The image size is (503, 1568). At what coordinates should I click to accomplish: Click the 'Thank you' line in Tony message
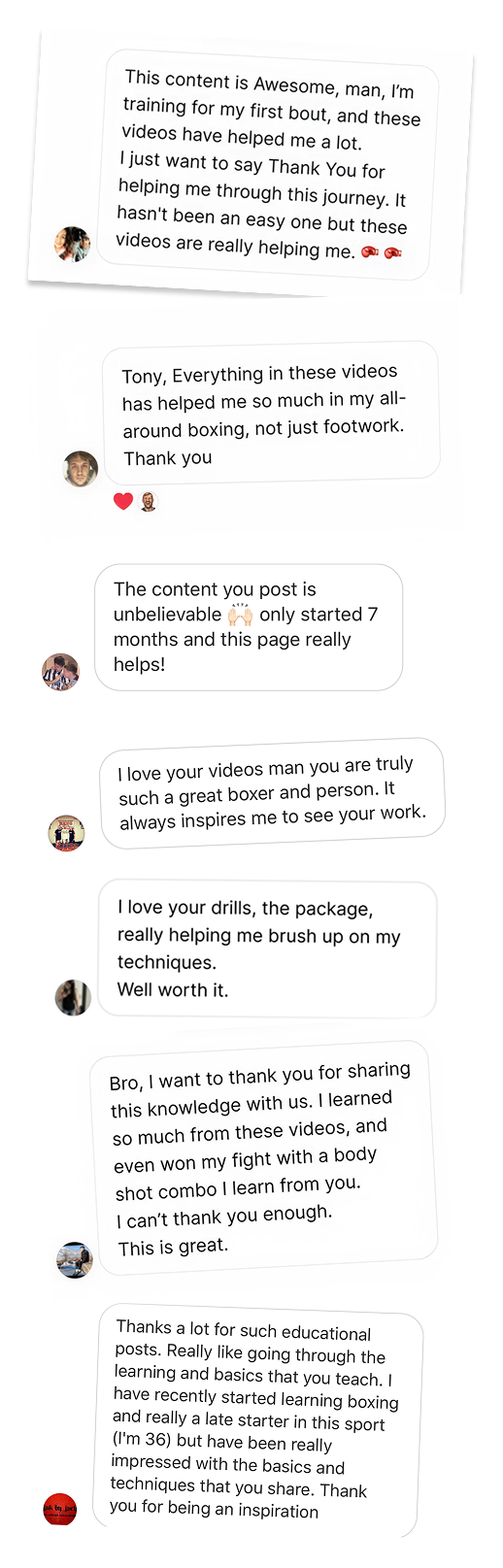click(x=168, y=458)
